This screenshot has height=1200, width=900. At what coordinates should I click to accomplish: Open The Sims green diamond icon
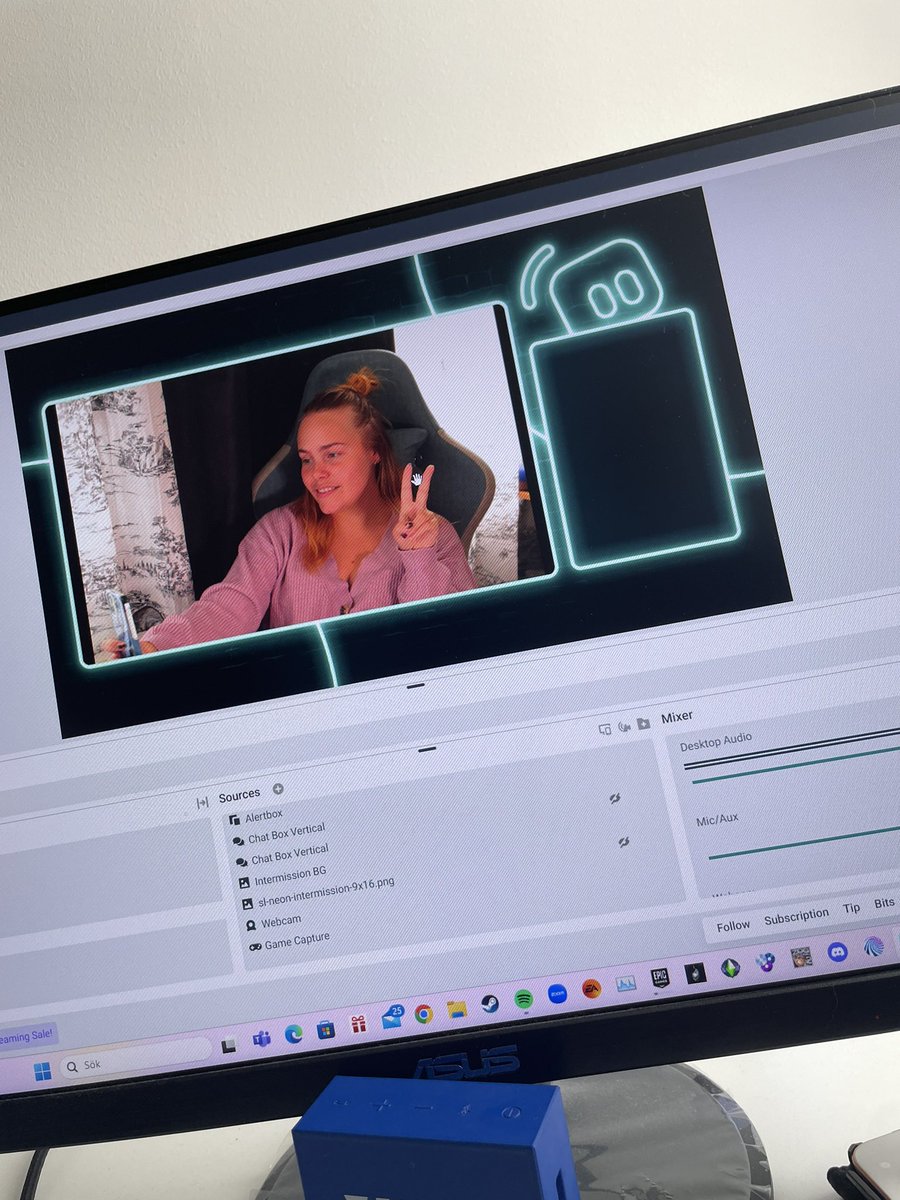pyautogui.click(x=730, y=967)
